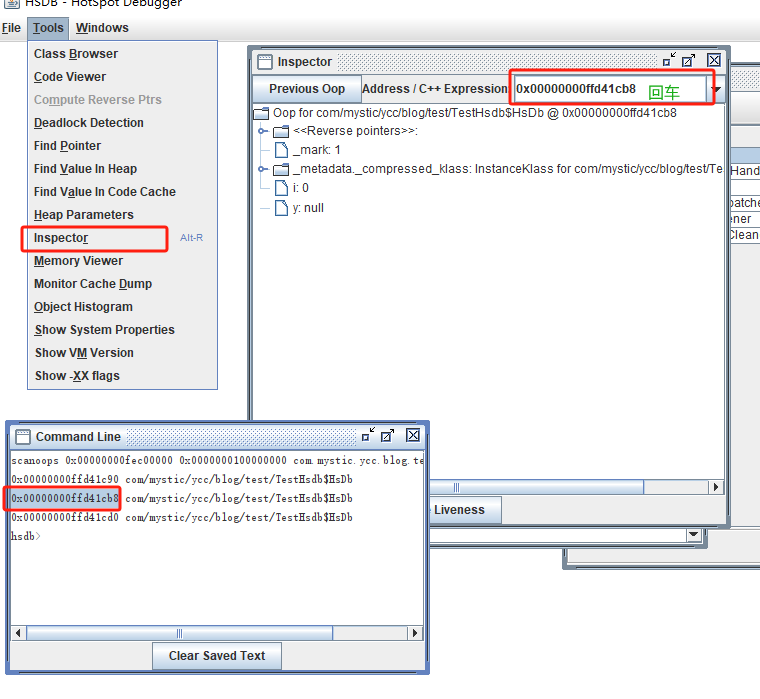Click the _mark document icon
The image size is (760, 699).
pyautogui.click(x=281, y=150)
